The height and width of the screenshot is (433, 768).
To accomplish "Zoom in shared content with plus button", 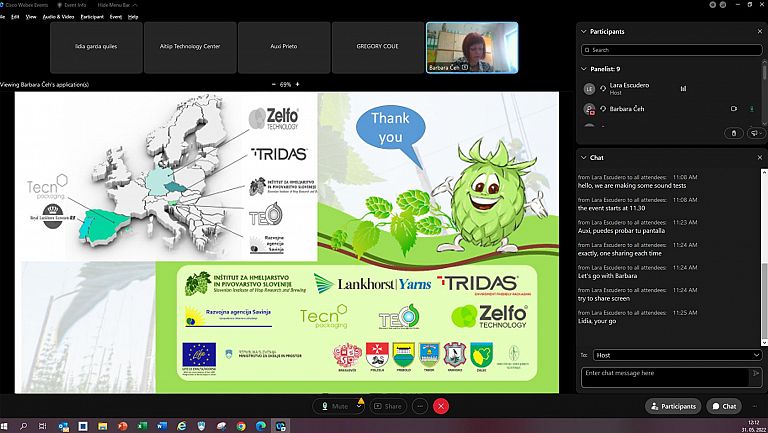I will pos(297,84).
